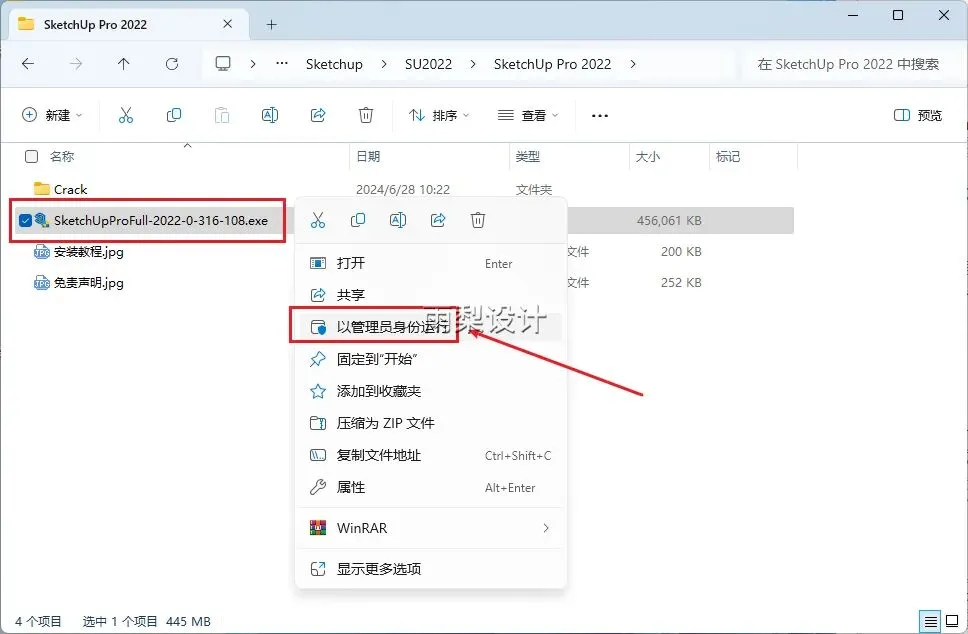Image resolution: width=968 pixels, height=634 pixels.
Task: Click the 200 KB size of 安装教程.jpg
Action: point(681,251)
